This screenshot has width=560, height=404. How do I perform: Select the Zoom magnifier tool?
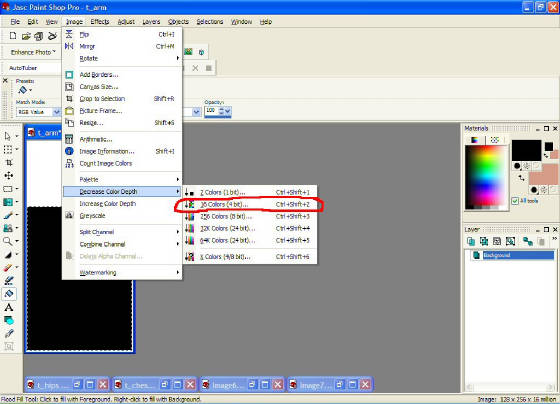click(x=8, y=241)
